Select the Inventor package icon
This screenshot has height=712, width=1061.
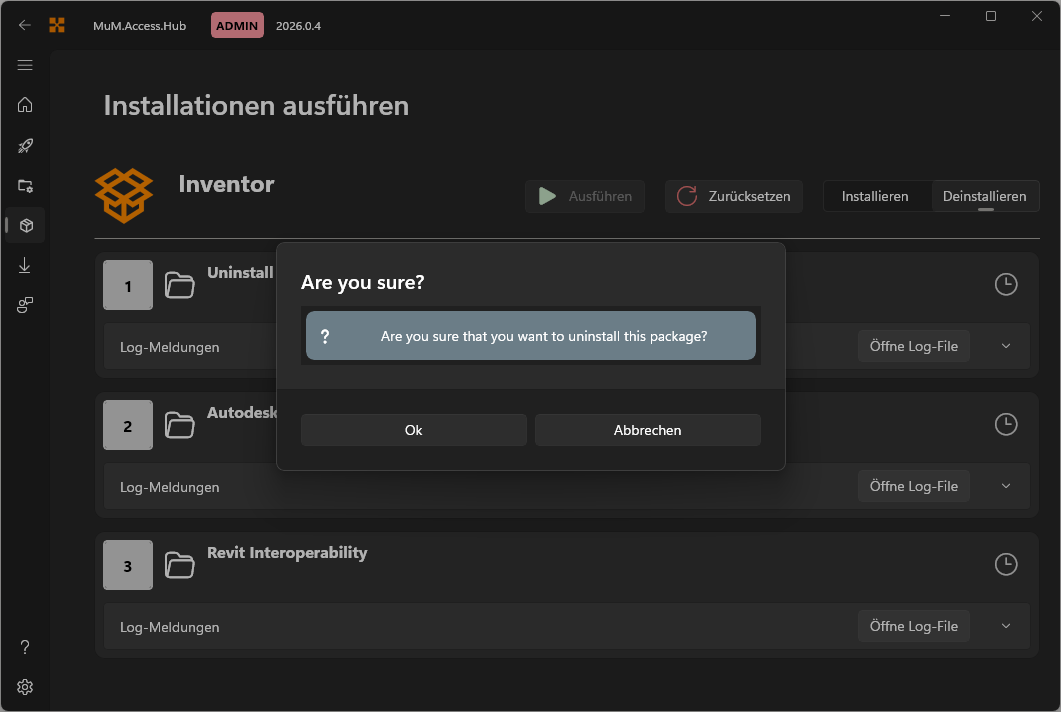click(x=124, y=196)
